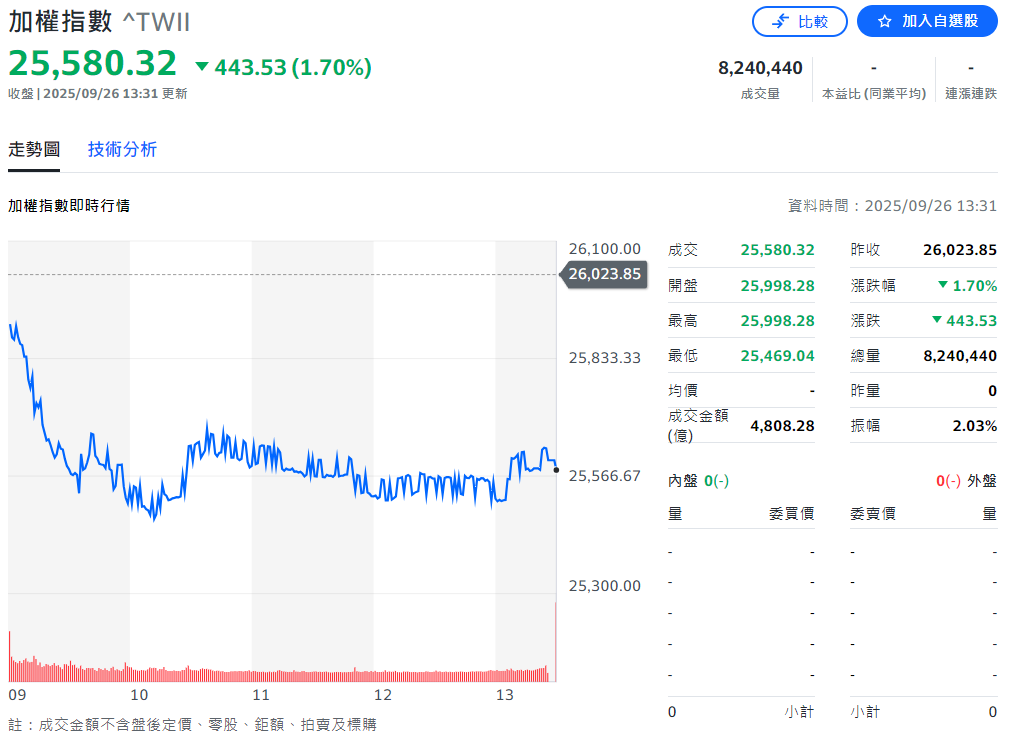
Task: Click the 26,023.85 previous close price tag
Action: click(604, 274)
